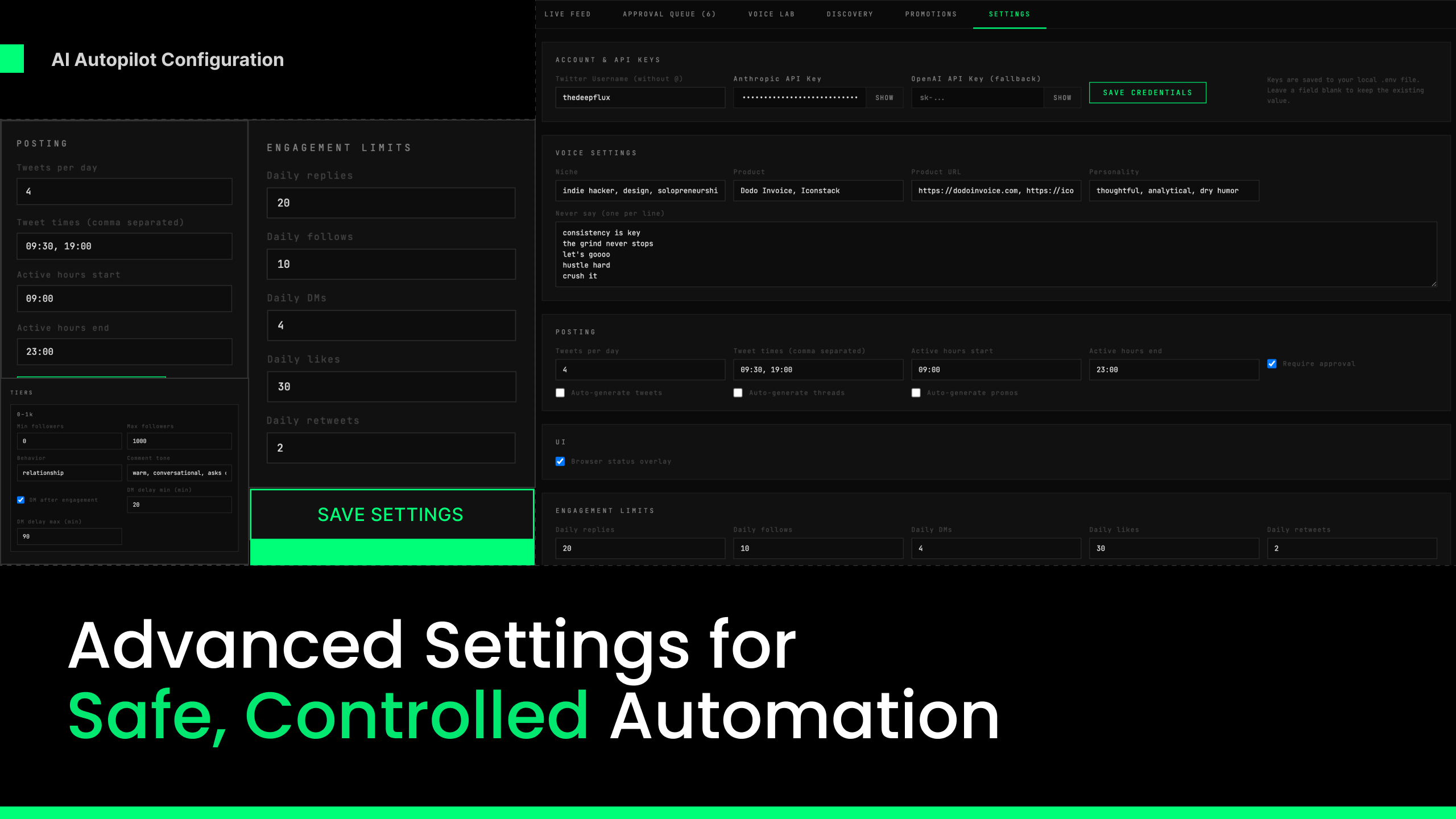Enable Auto-generate tweets
Viewport: 1456px width, 819px height.
pos(560,392)
